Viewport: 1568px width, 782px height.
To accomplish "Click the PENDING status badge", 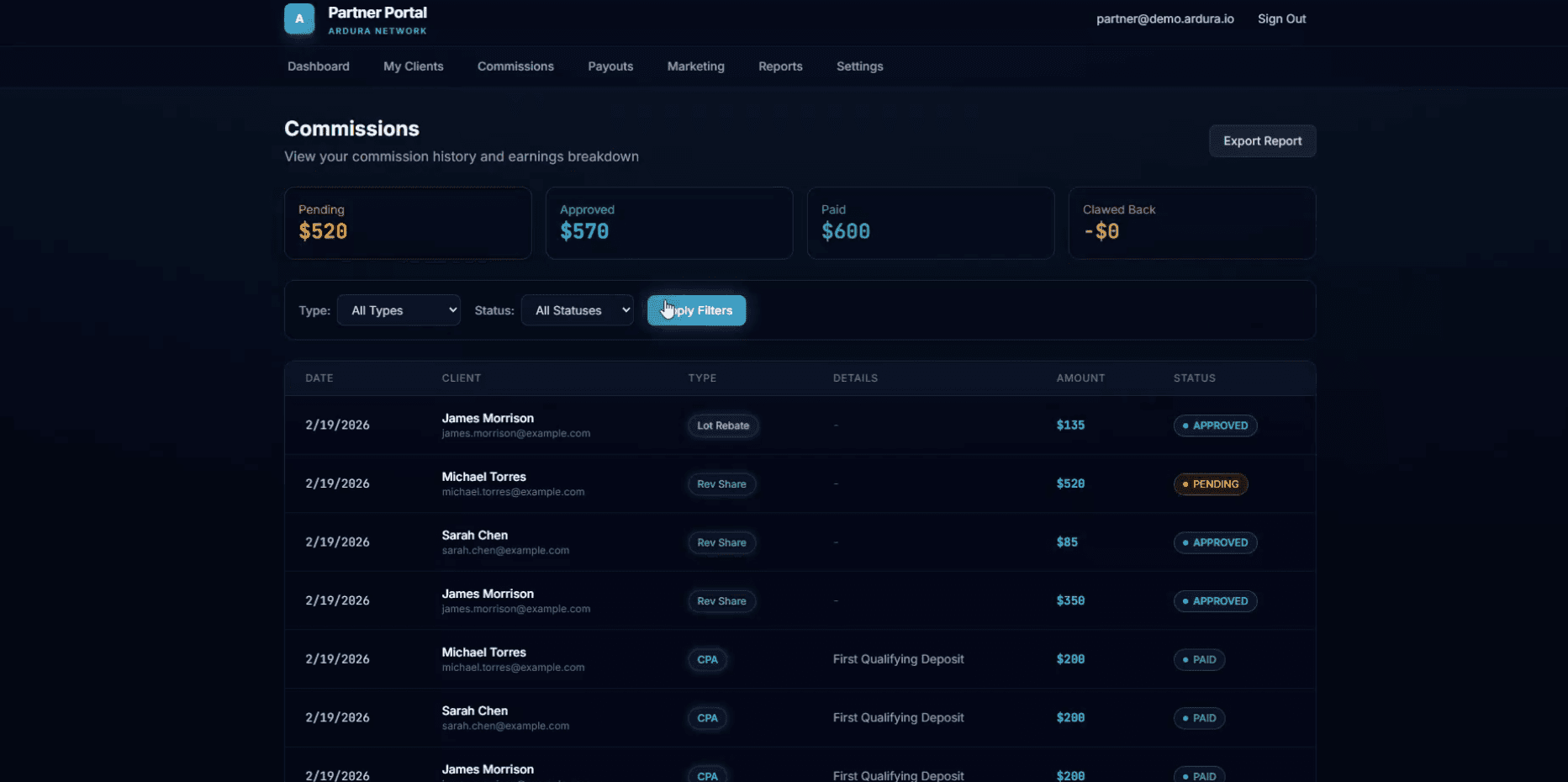I will pos(1211,484).
